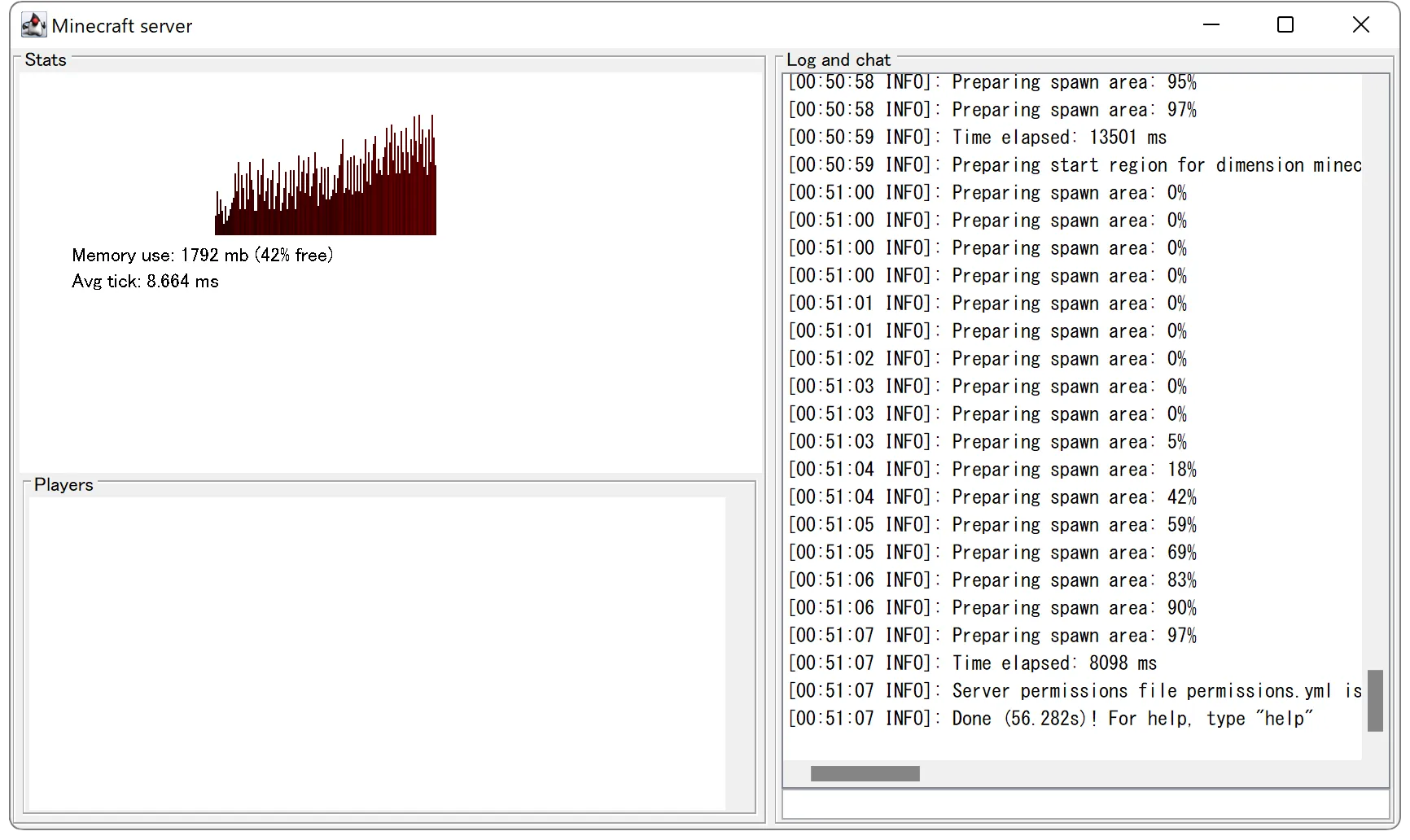This screenshot has width=1410, height=840.
Task: Select the 00:51:02 'Preparing spawn area: 0%' line
Action: tap(987, 358)
